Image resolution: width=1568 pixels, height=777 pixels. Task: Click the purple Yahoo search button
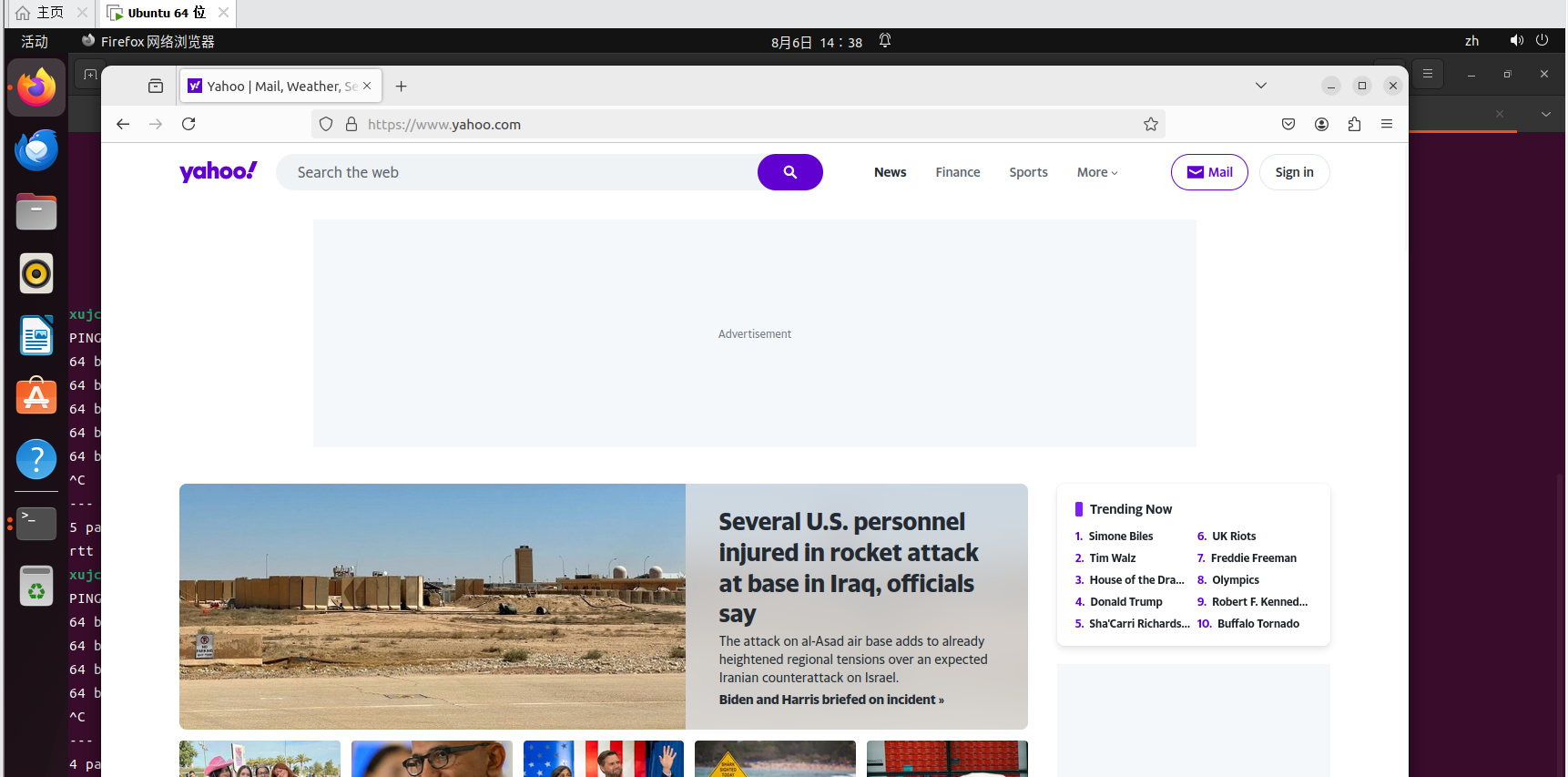point(790,172)
